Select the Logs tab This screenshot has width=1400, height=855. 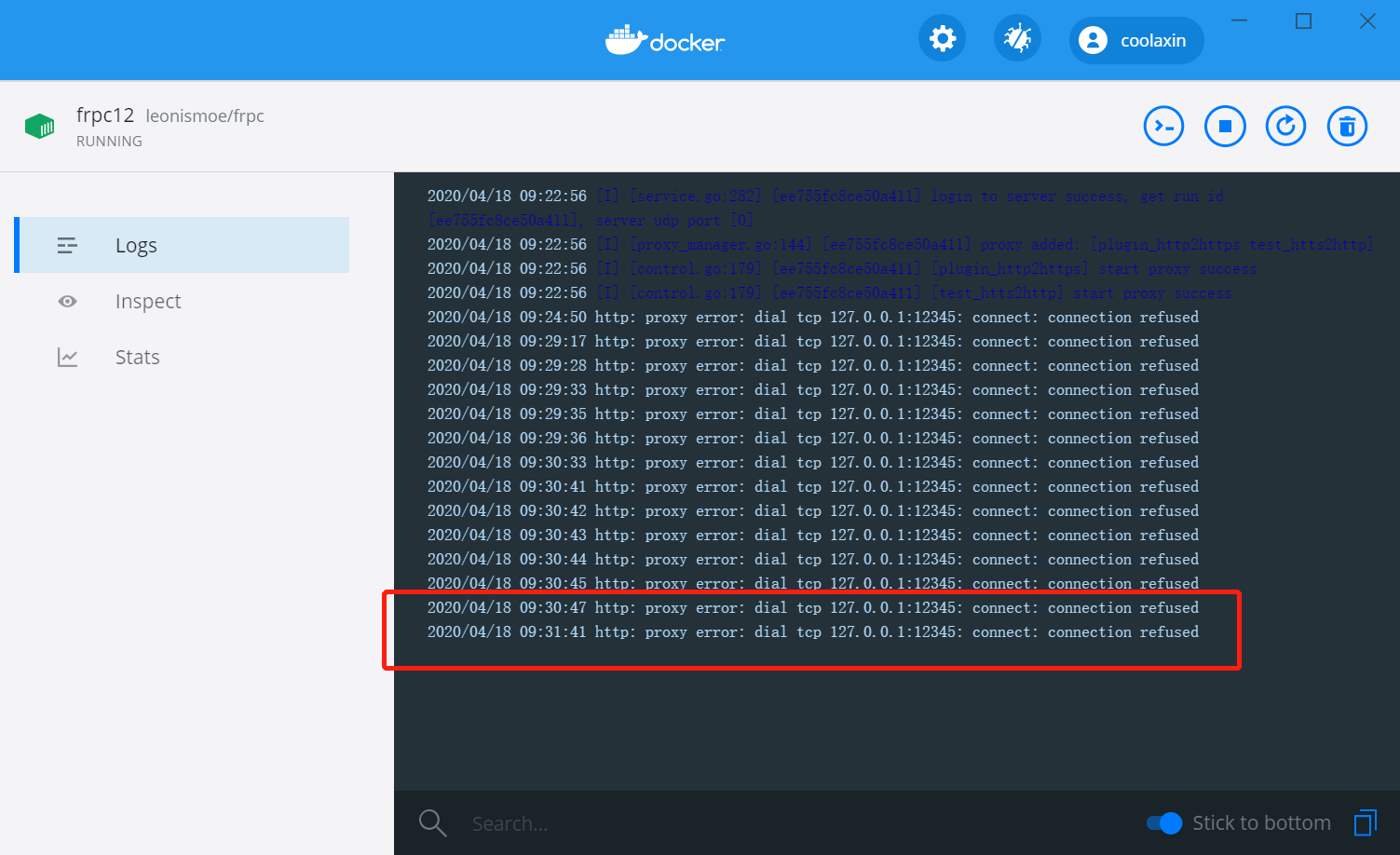click(136, 245)
